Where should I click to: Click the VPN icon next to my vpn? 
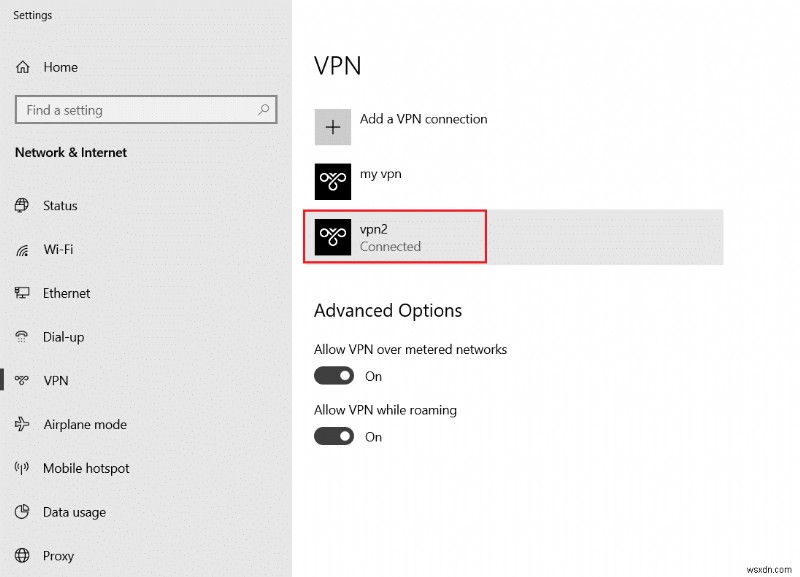coord(332,182)
